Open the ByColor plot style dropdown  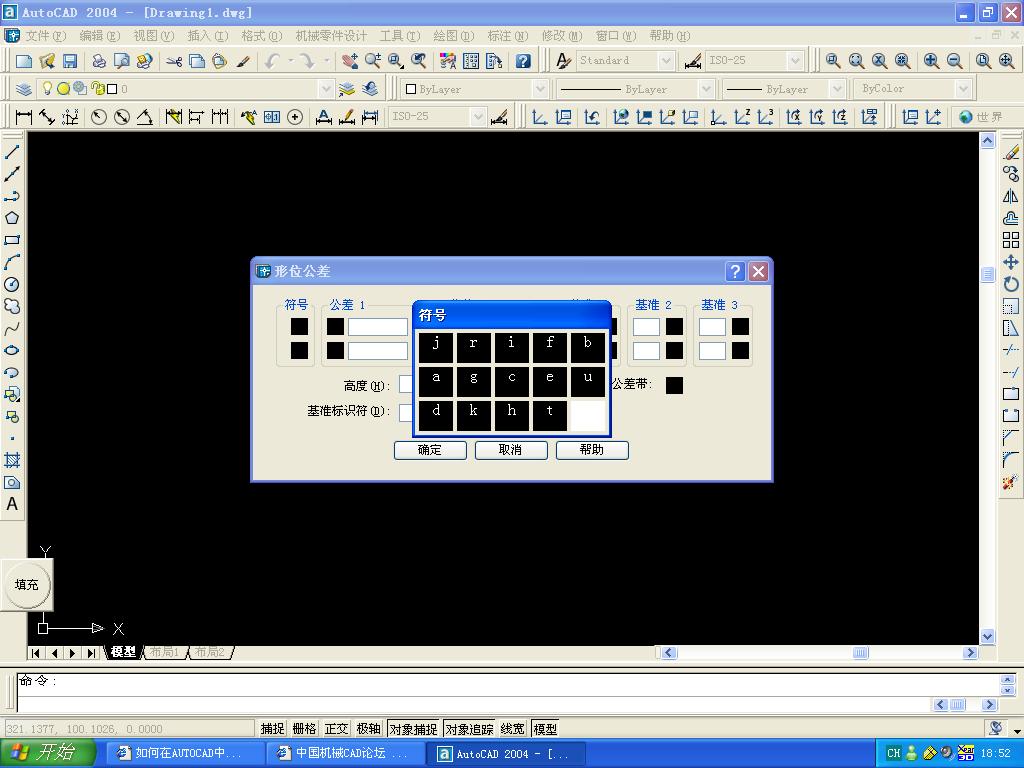[x=963, y=89]
